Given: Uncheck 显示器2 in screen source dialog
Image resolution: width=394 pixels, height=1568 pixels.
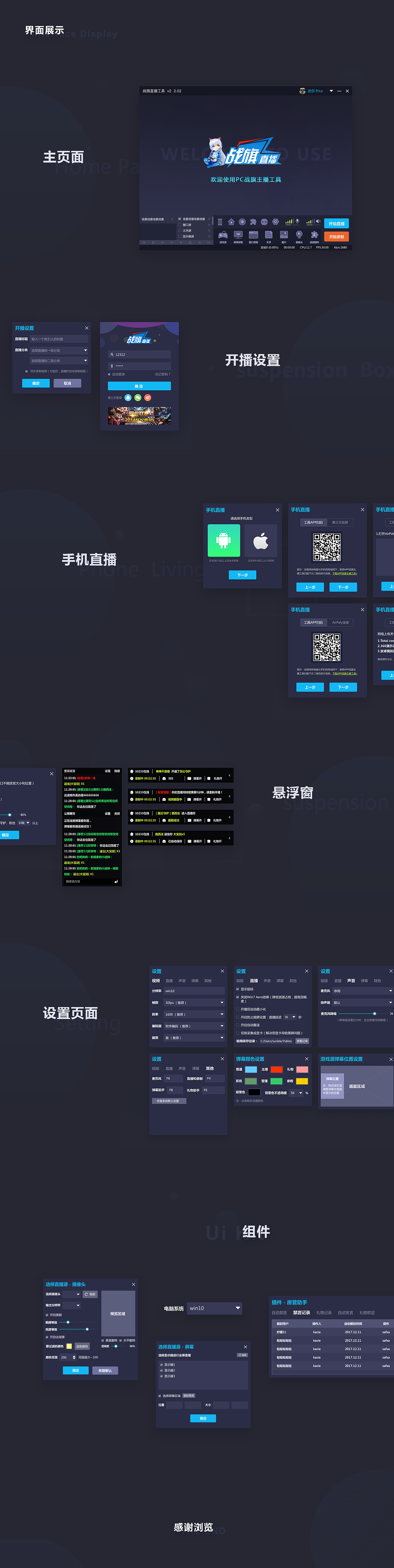Looking at the screenshot, I should click(x=161, y=1370).
